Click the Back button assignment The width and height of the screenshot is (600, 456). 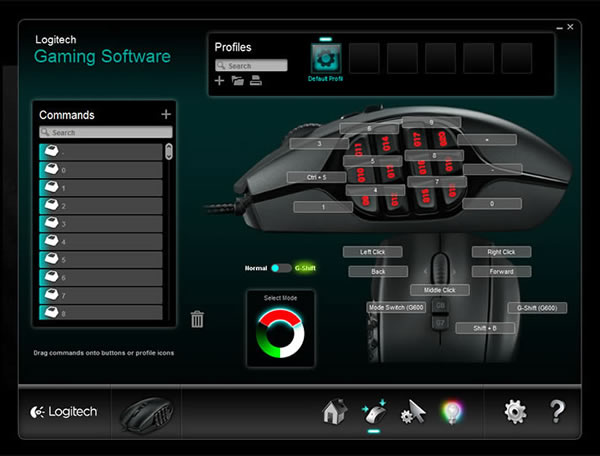click(x=378, y=271)
